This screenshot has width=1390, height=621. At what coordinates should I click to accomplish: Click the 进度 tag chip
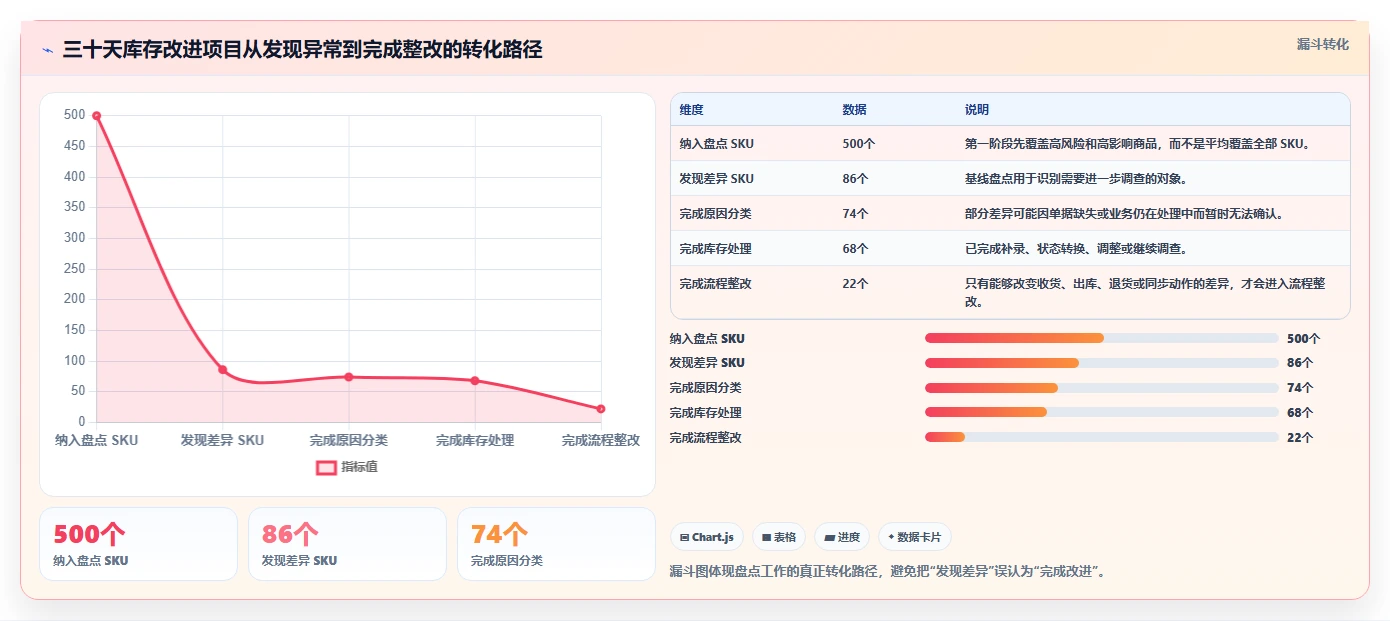[842, 537]
